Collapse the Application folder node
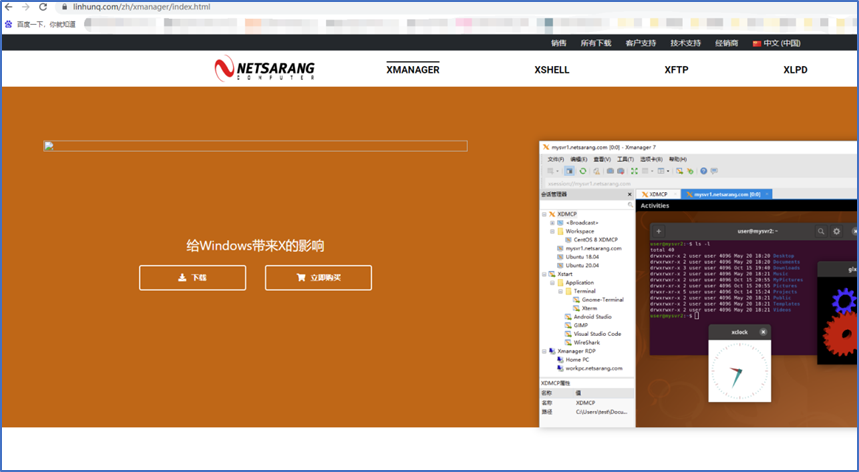 552,283
